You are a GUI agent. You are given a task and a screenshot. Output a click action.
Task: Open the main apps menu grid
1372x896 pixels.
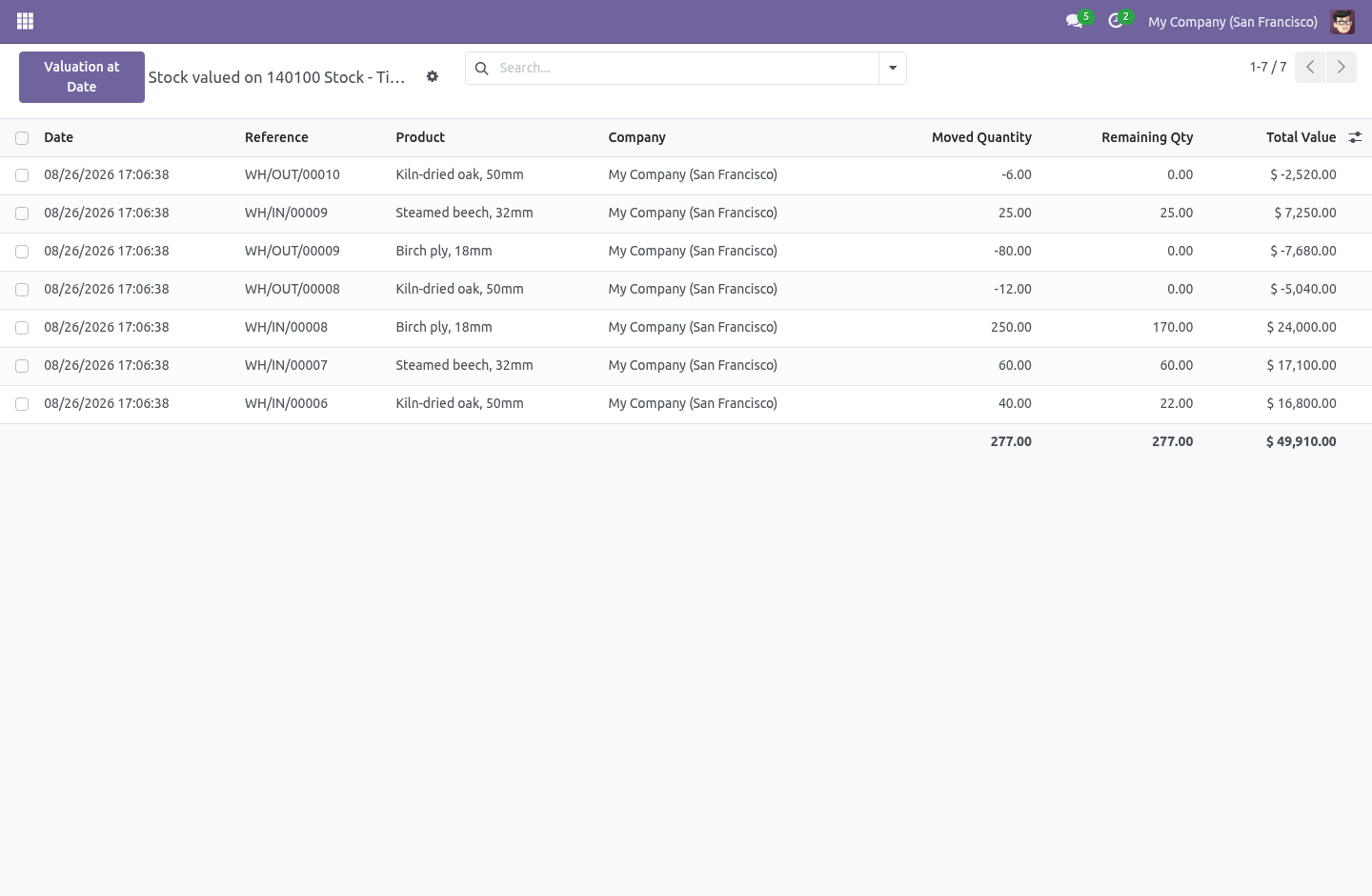(x=26, y=21)
